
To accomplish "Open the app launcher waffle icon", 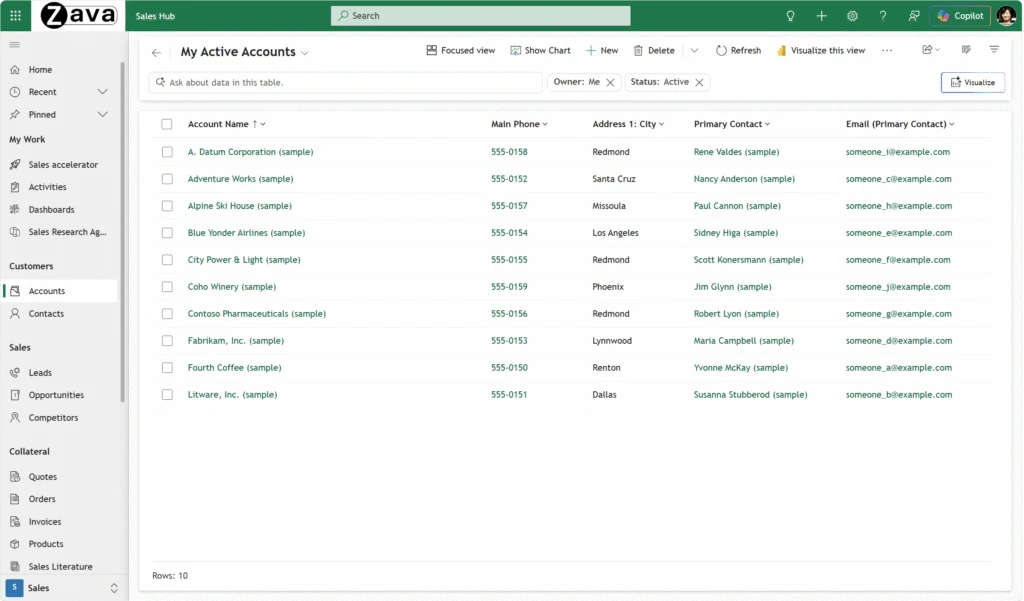I will click(15, 16).
